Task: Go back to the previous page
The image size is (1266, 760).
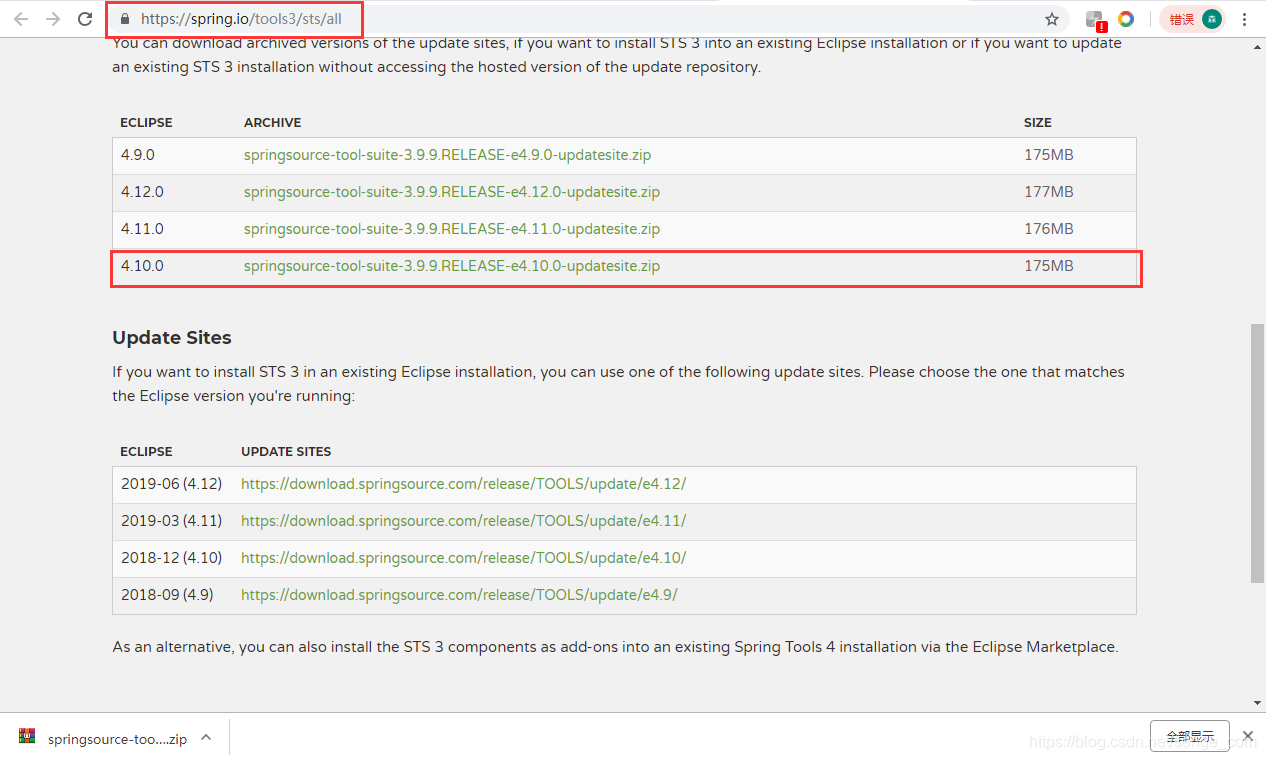Action: 21,19
